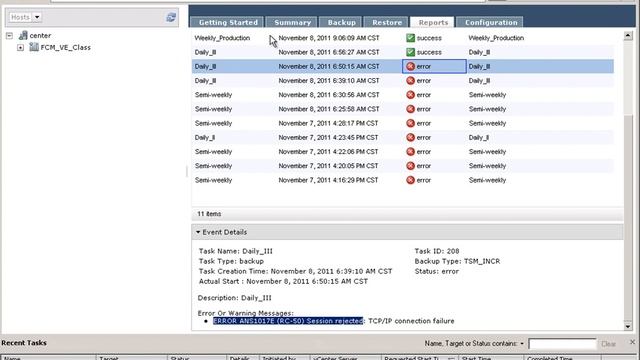Switch to the Summary tab
This screenshot has height=360, width=640.
click(x=293, y=22)
